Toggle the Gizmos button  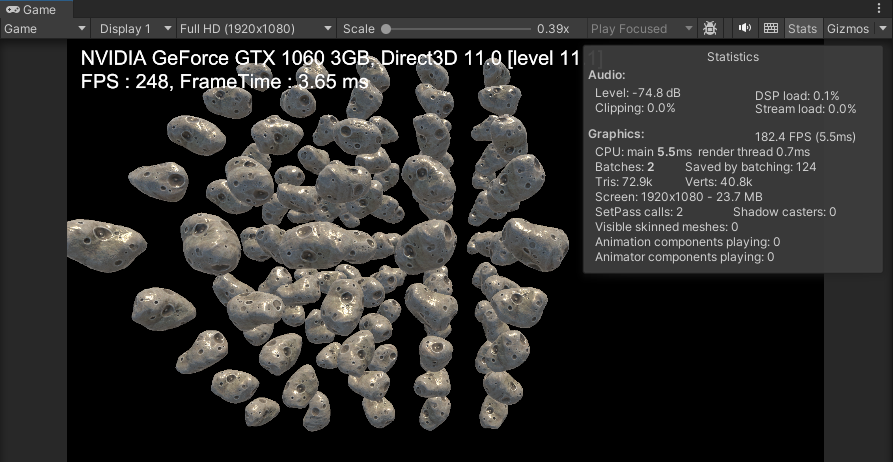(x=848, y=28)
